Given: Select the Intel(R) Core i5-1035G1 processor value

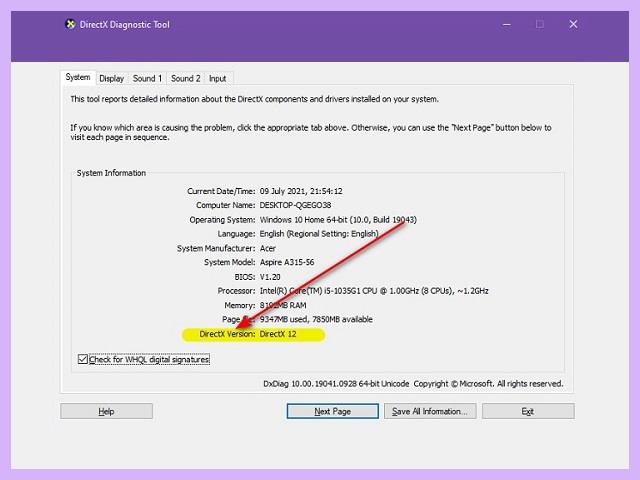Looking at the screenshot, I should (374, 291).
